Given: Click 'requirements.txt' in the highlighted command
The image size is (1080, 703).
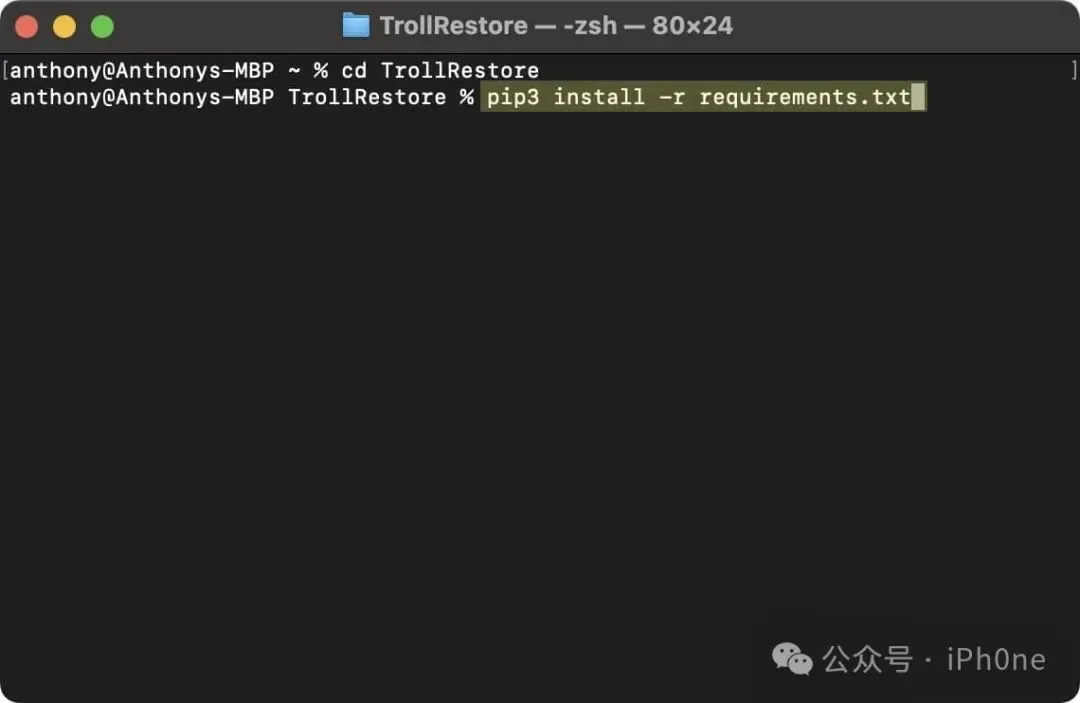Looking at the screenshot, I should point(804,97).
